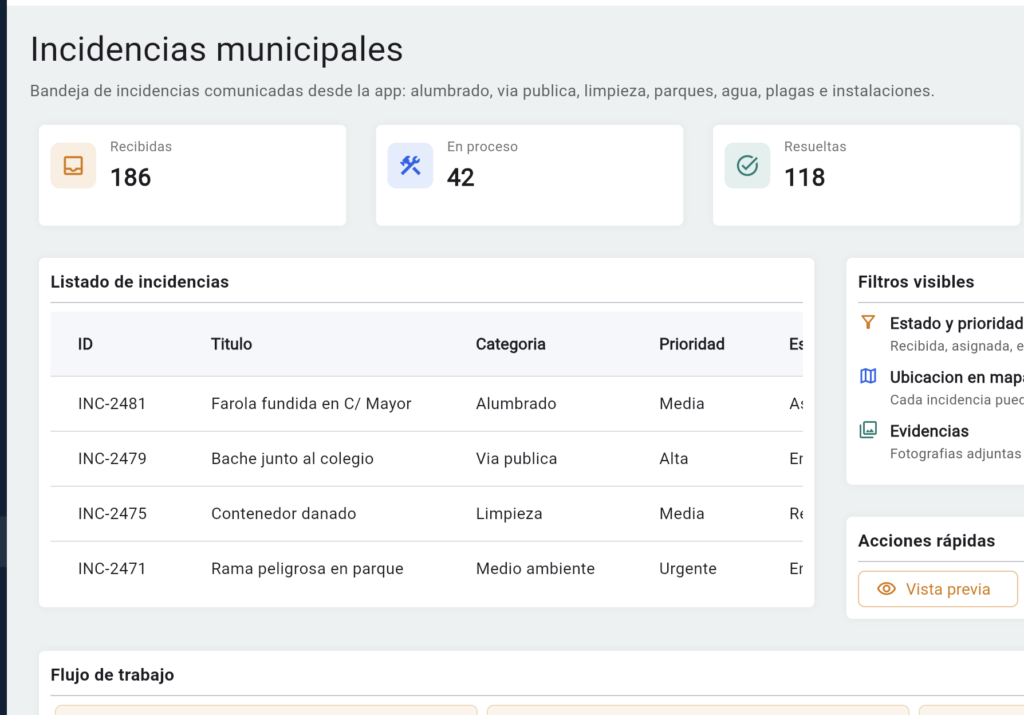Click the Resueltas count 118
The image size is (1024, 715).
pyautogui.click(x=805, y=178)
